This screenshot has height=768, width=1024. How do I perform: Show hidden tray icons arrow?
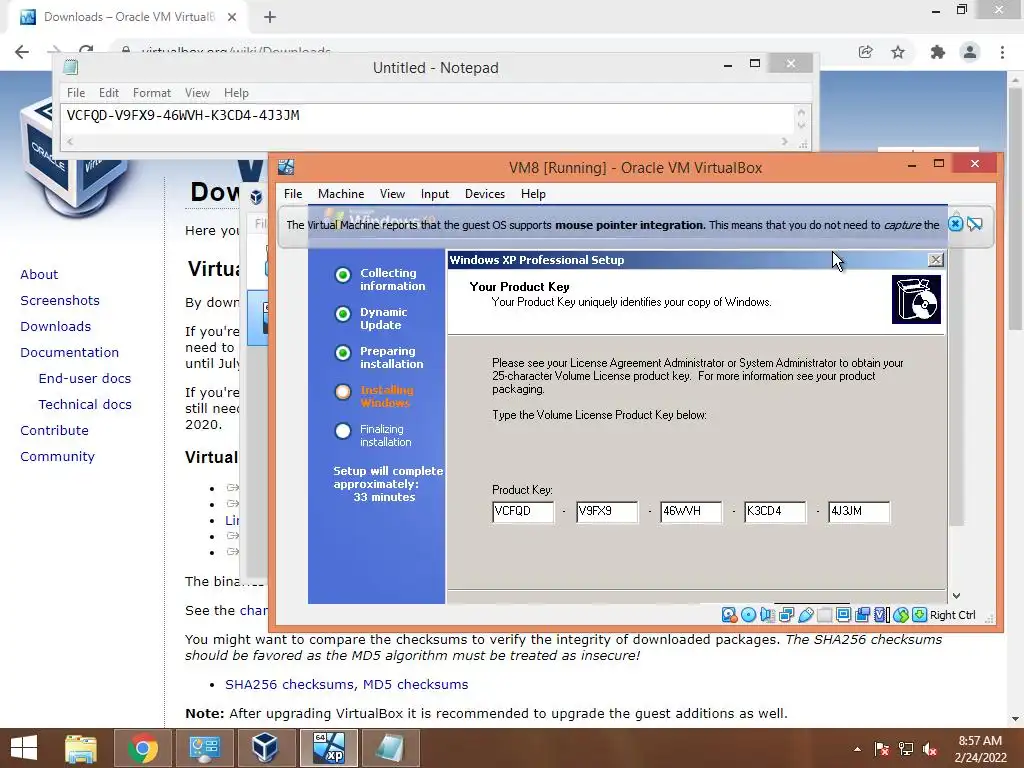(x=857, y=749)
